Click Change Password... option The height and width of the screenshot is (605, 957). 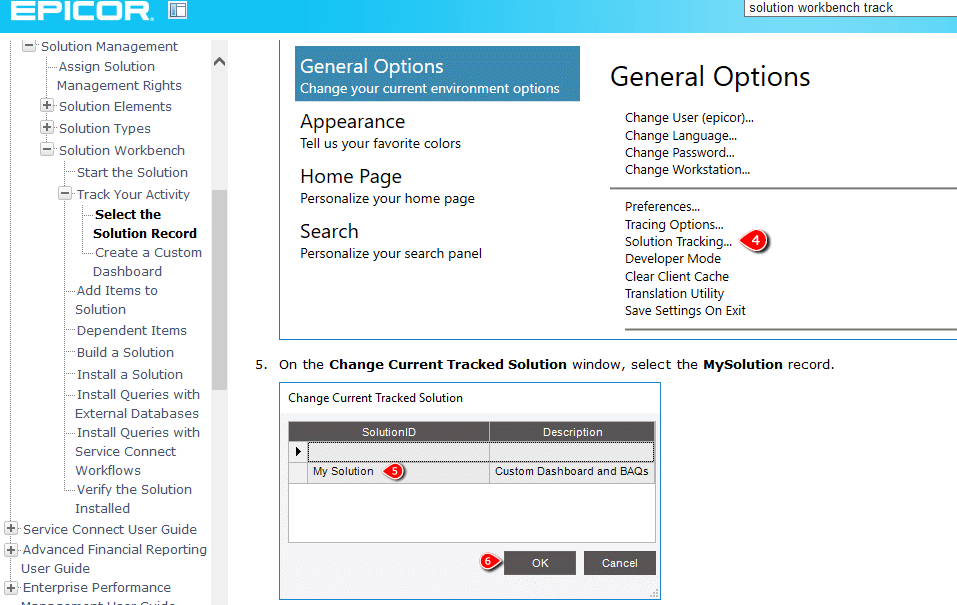tap(679, 153)
